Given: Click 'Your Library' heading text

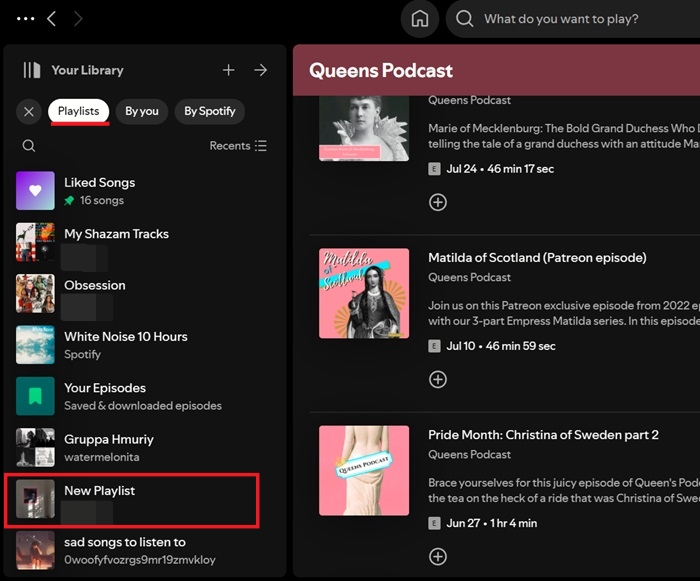Looking at the screenshot, I should 88,70.
